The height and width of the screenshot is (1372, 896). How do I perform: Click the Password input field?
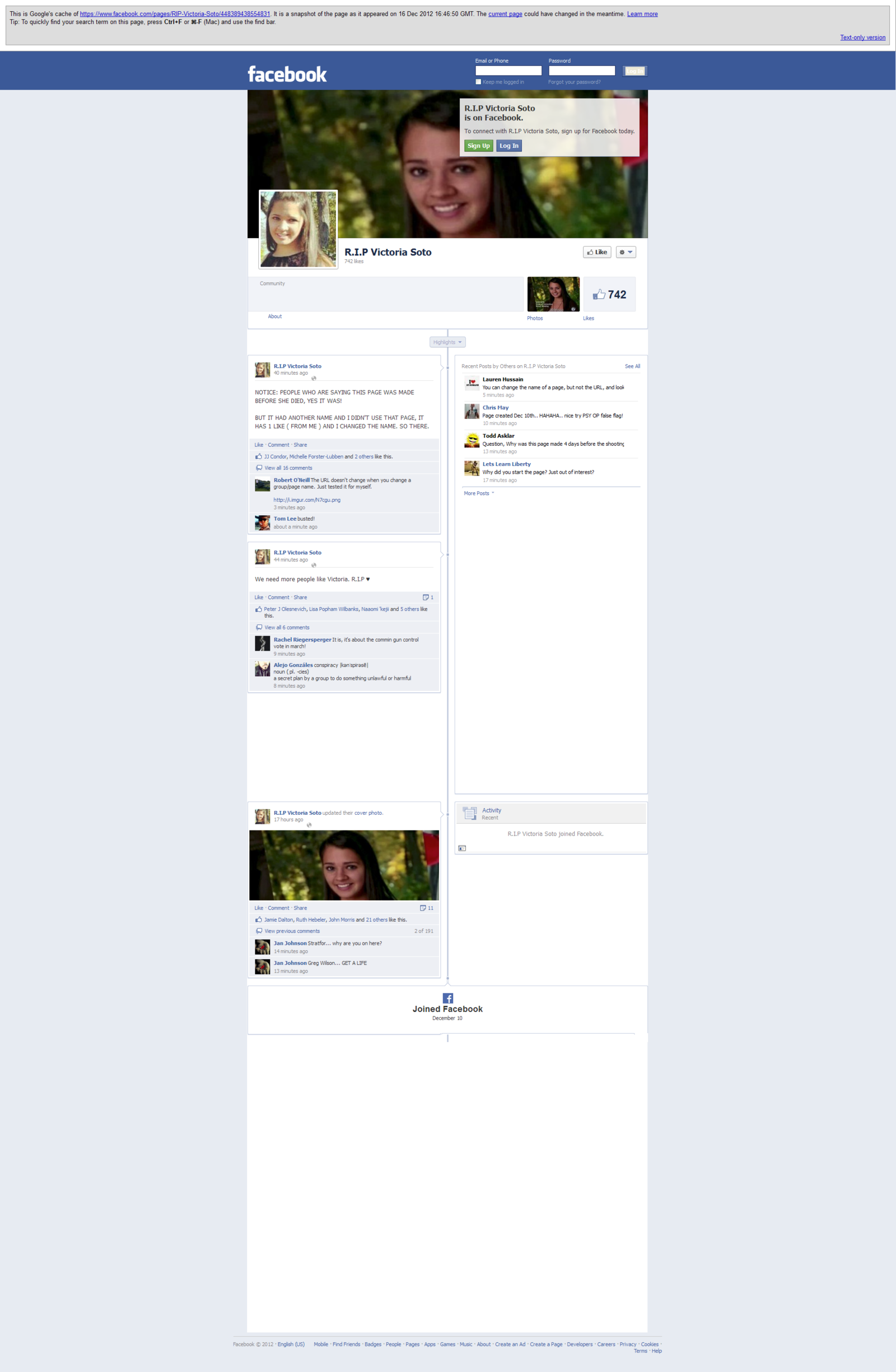[581, 71]
